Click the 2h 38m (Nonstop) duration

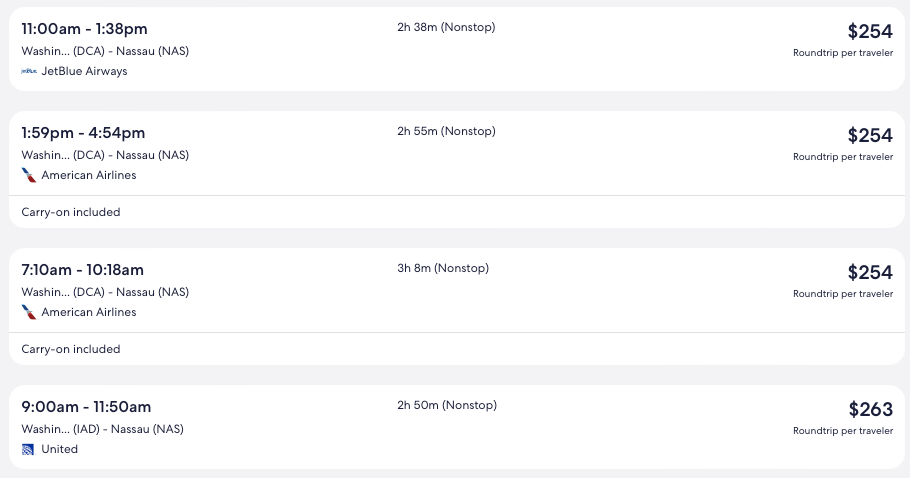(x=446, y=27)
